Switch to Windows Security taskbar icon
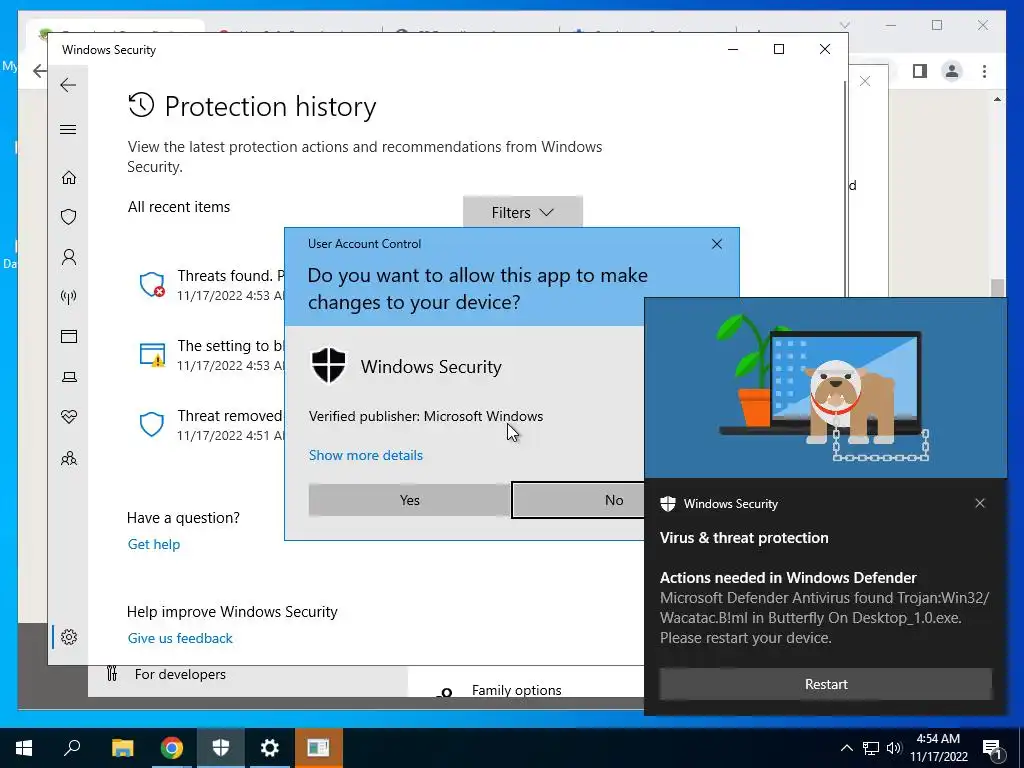 (x=221, y=748)
